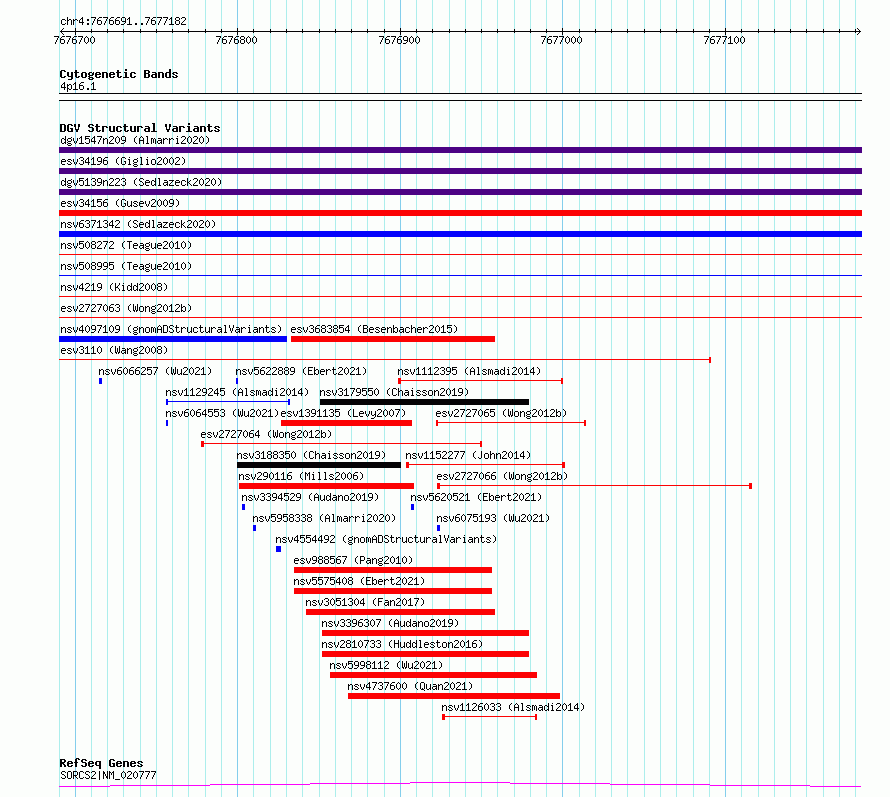Click the chr4:7676691..7677182 region label
The image size is (890, 797).
[123, 21]
